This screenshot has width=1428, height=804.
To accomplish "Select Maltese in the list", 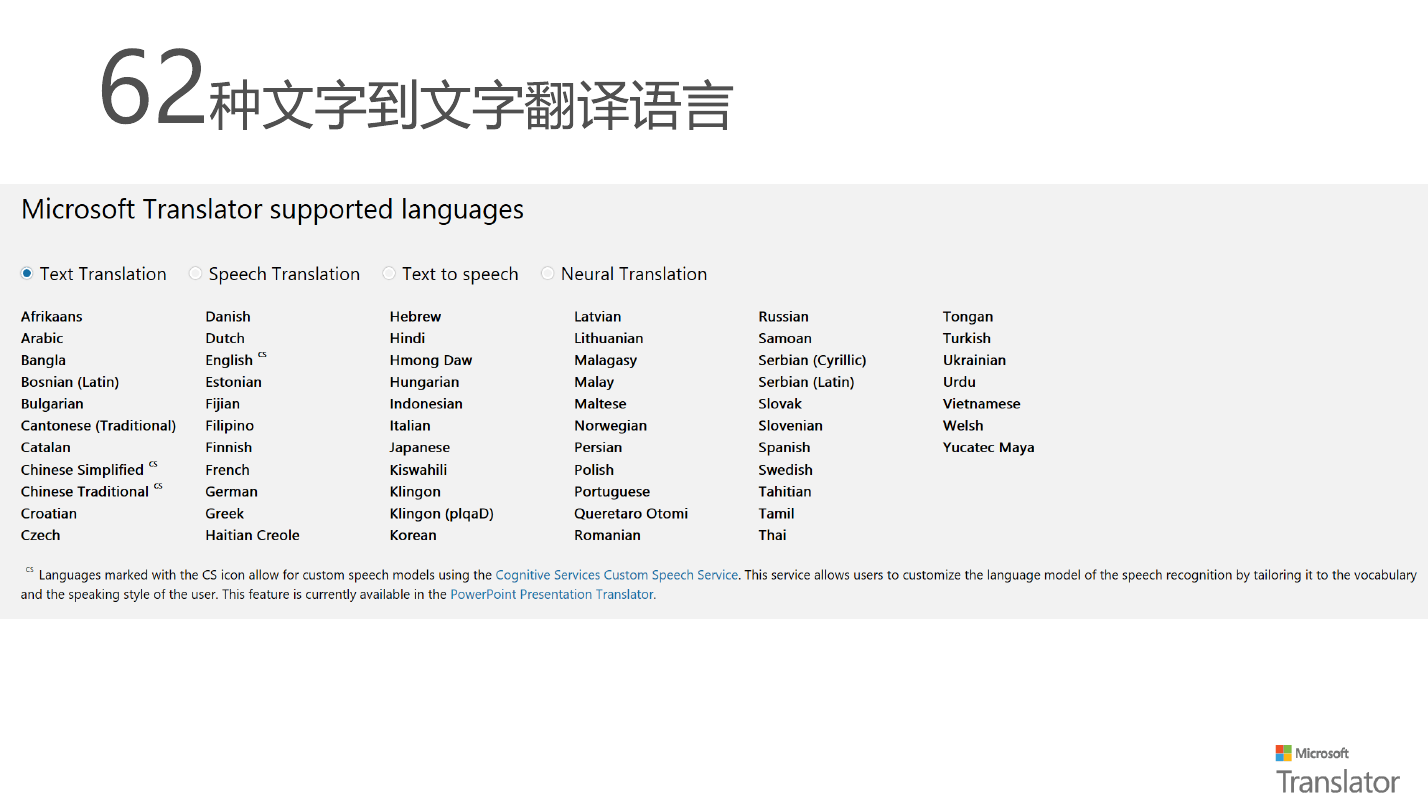I will [x=600, y=404].
